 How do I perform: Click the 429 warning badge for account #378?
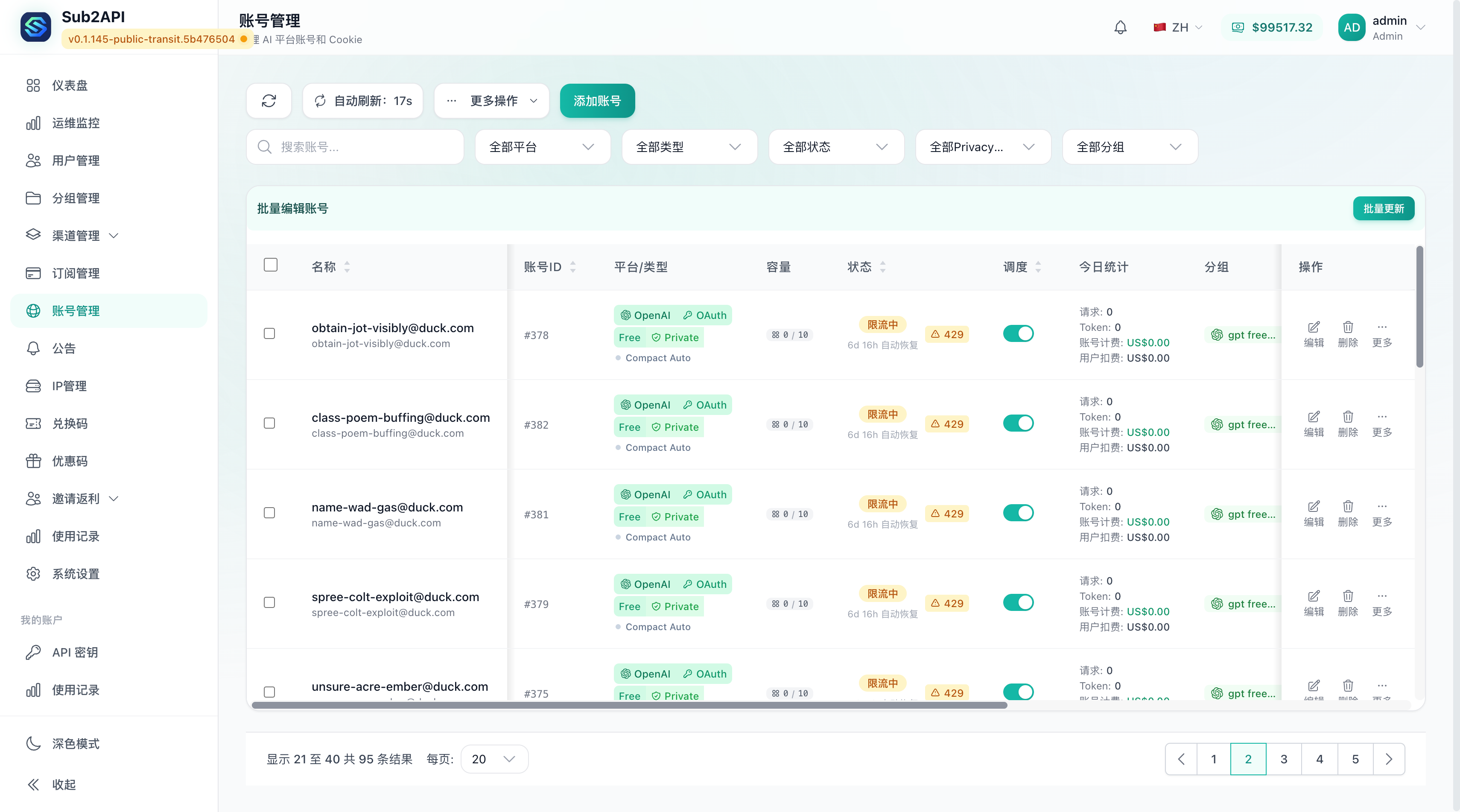946,334
